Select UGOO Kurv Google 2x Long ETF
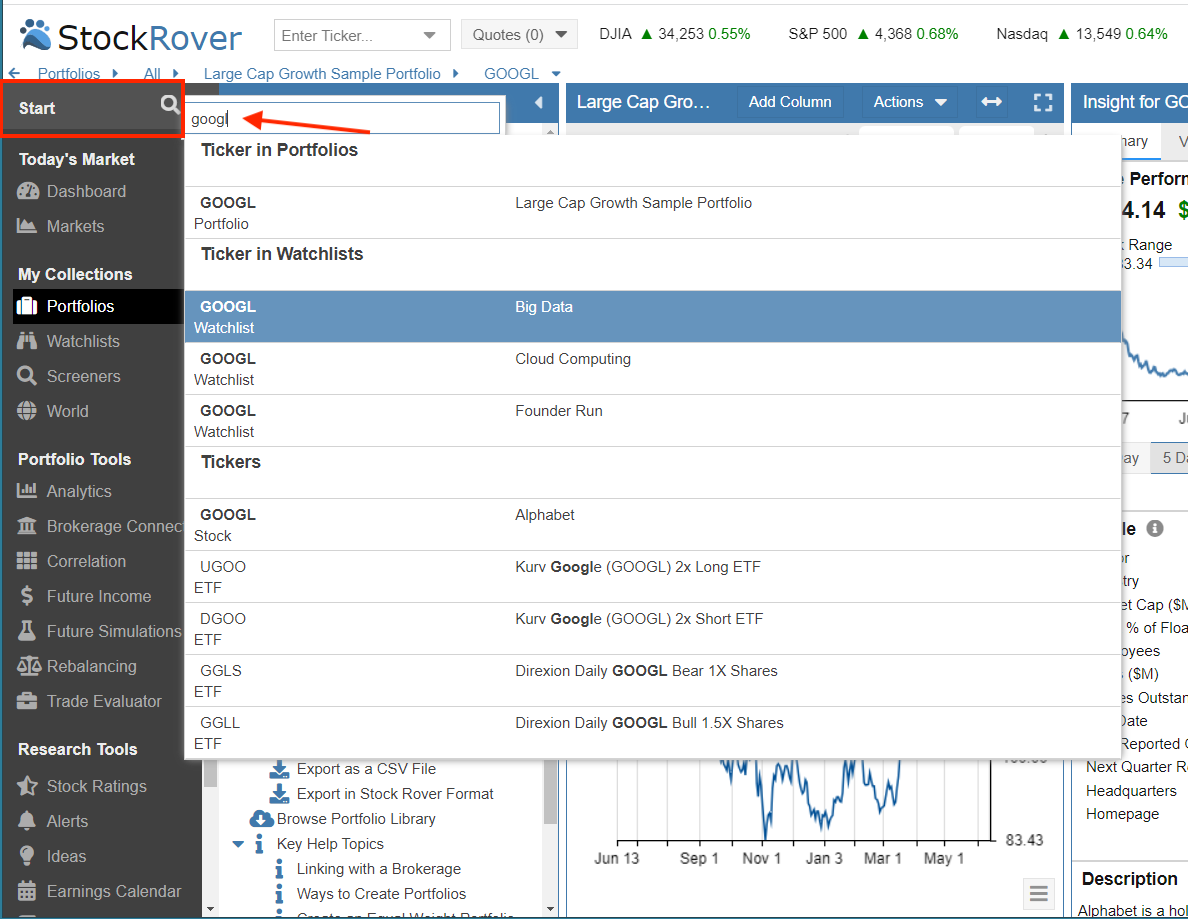1188x919 pixels. click(x=652, y=577)
